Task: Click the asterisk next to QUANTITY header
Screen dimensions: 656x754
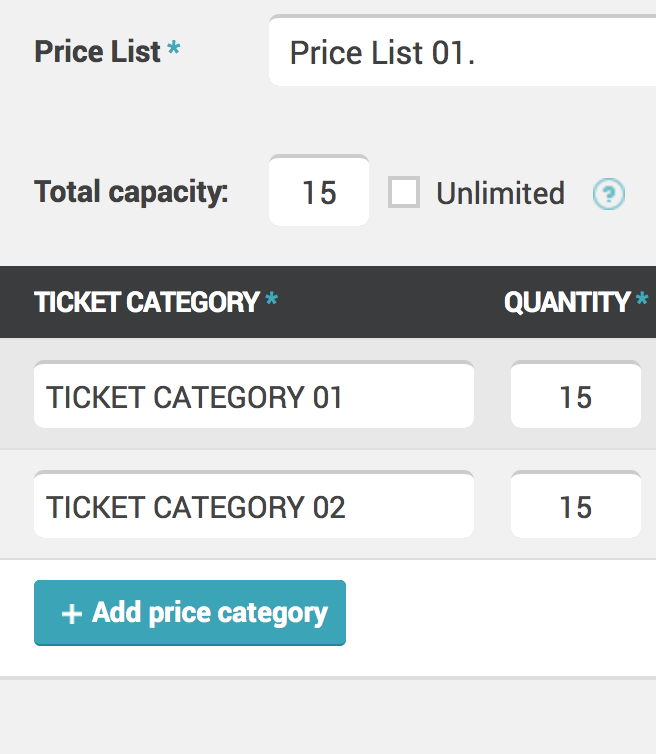Action: 642,298
